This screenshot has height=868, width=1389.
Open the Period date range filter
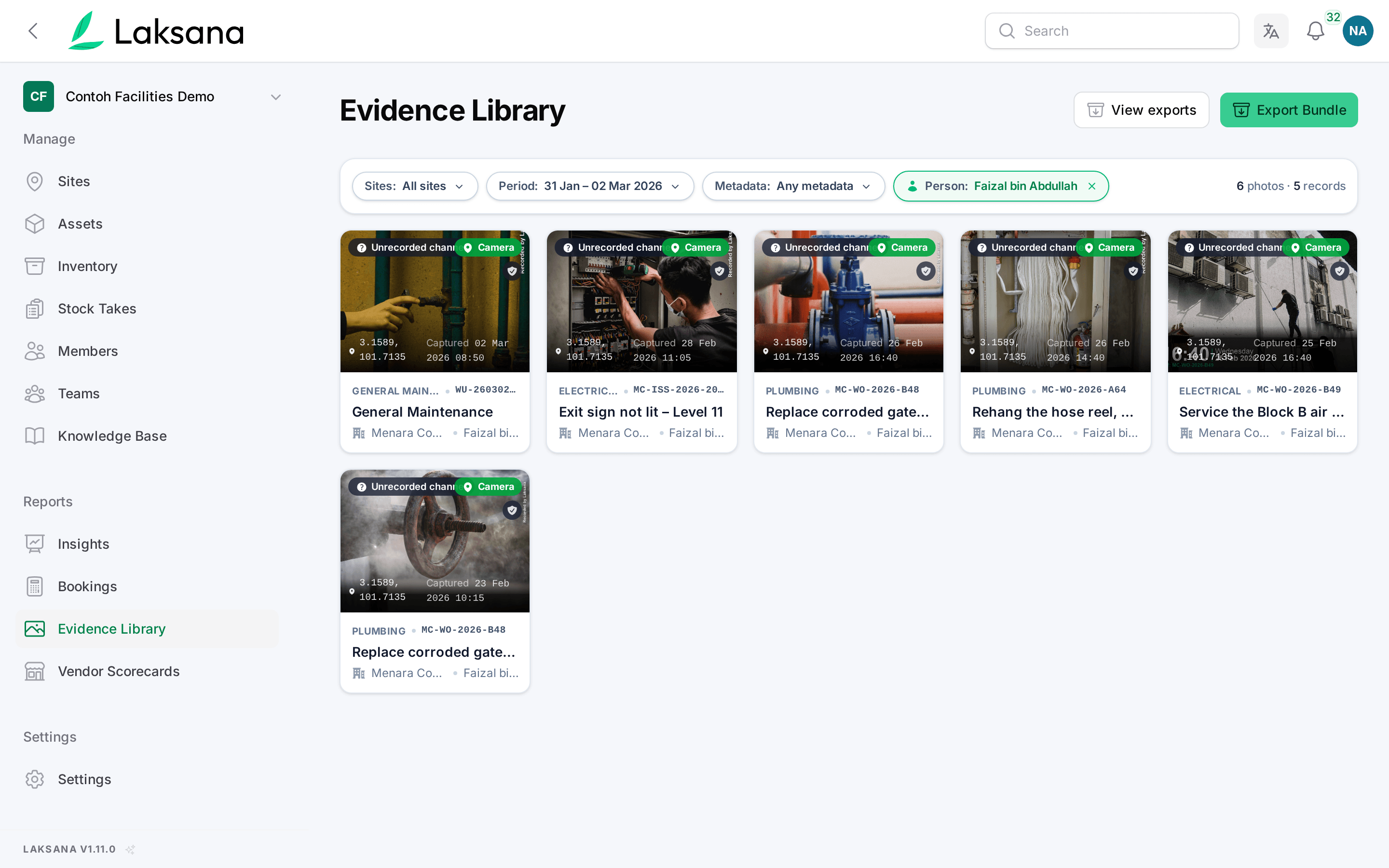coord(589,186)
